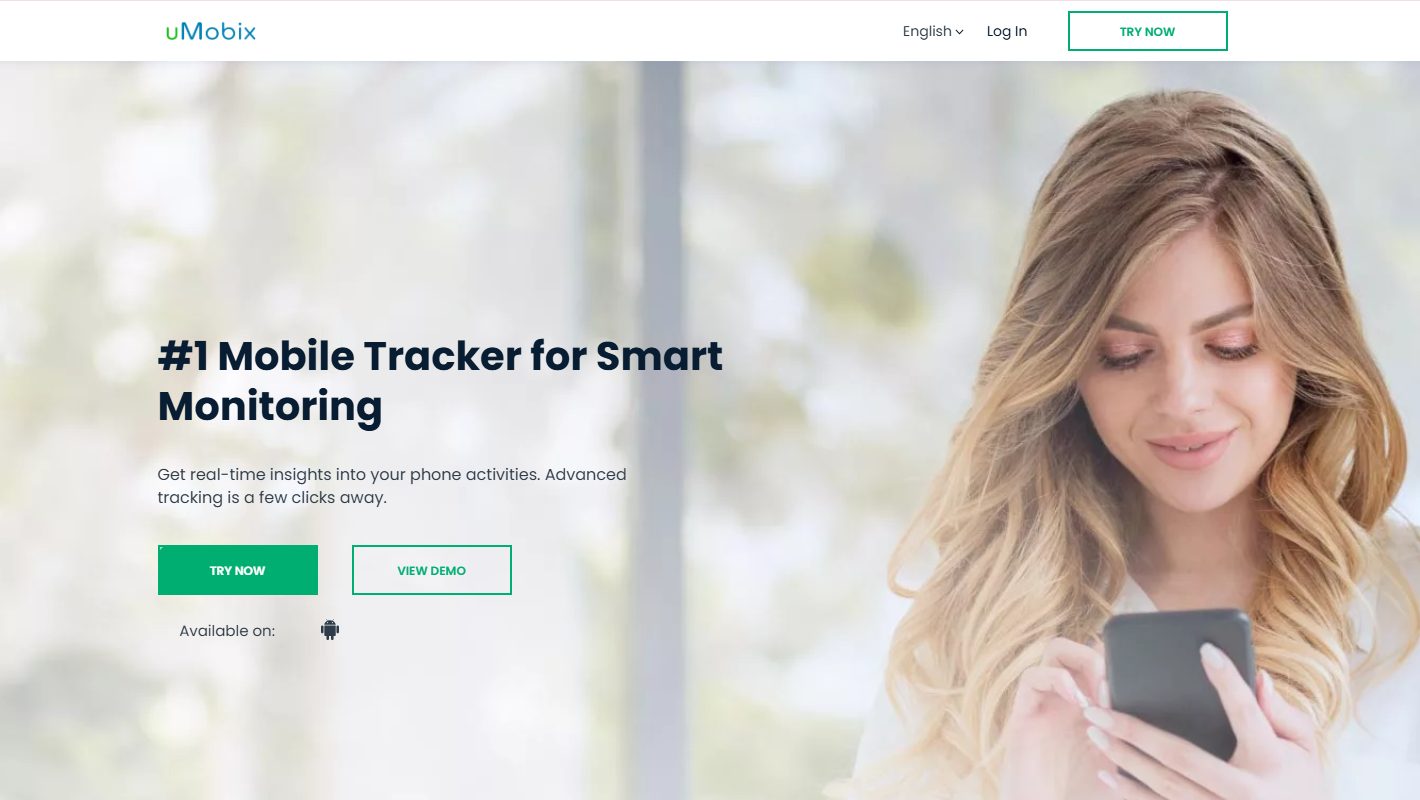1420x800 pixels.
Task: Open the Log In page
Action: pyautogui.click(x=1007, y=31)
